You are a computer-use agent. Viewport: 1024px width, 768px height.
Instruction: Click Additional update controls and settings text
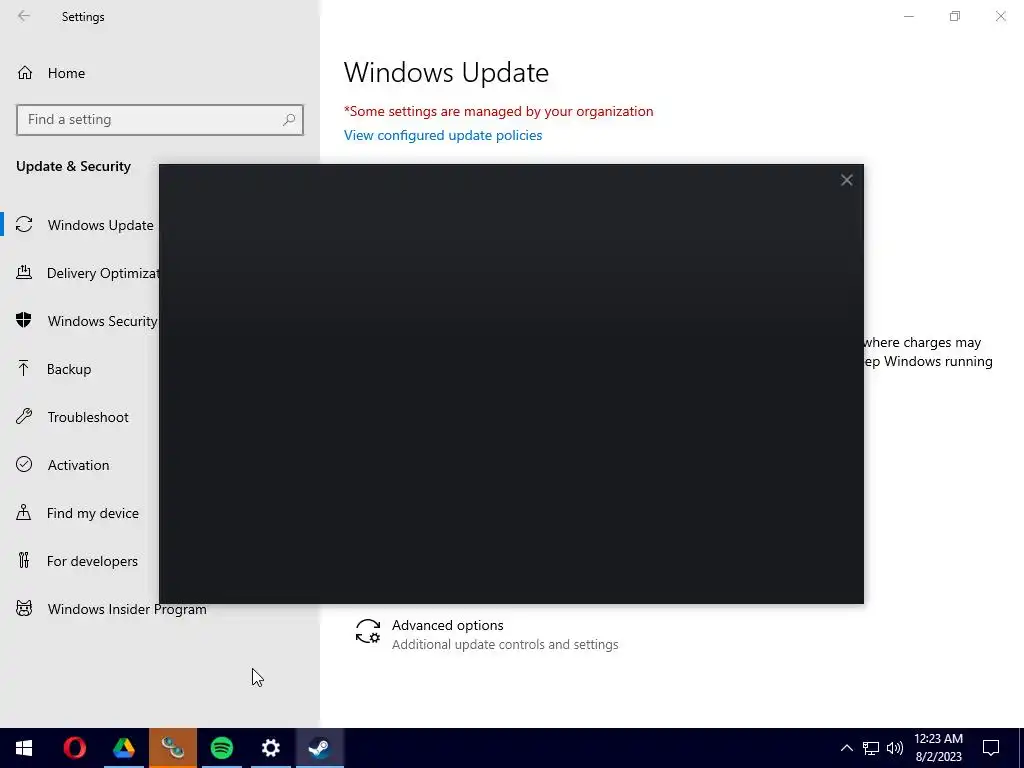point(505,645)
